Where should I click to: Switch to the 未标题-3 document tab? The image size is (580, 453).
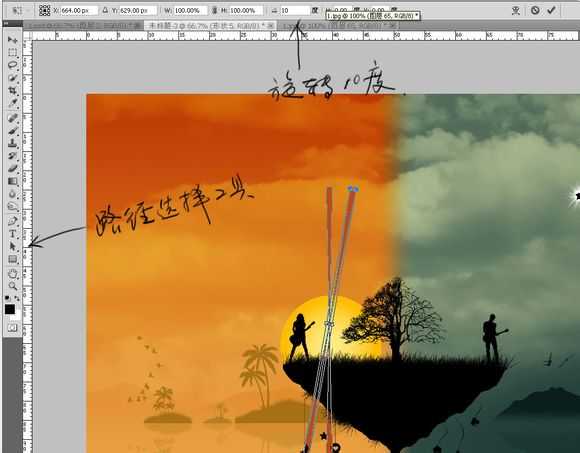pos(209,26)
